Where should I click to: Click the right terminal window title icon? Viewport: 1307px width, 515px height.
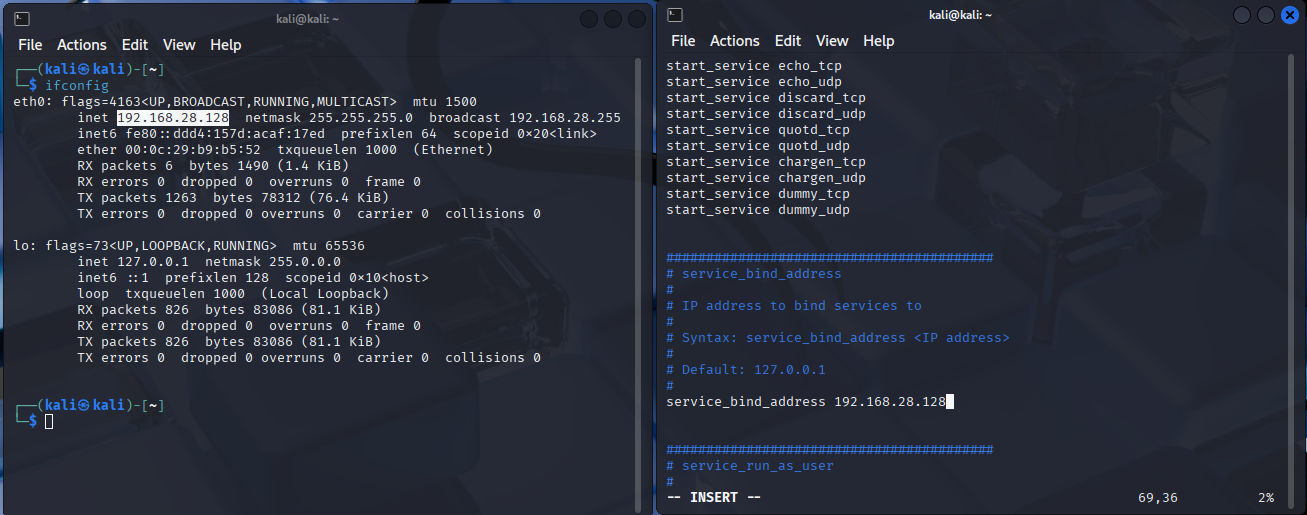coord(675,14)
